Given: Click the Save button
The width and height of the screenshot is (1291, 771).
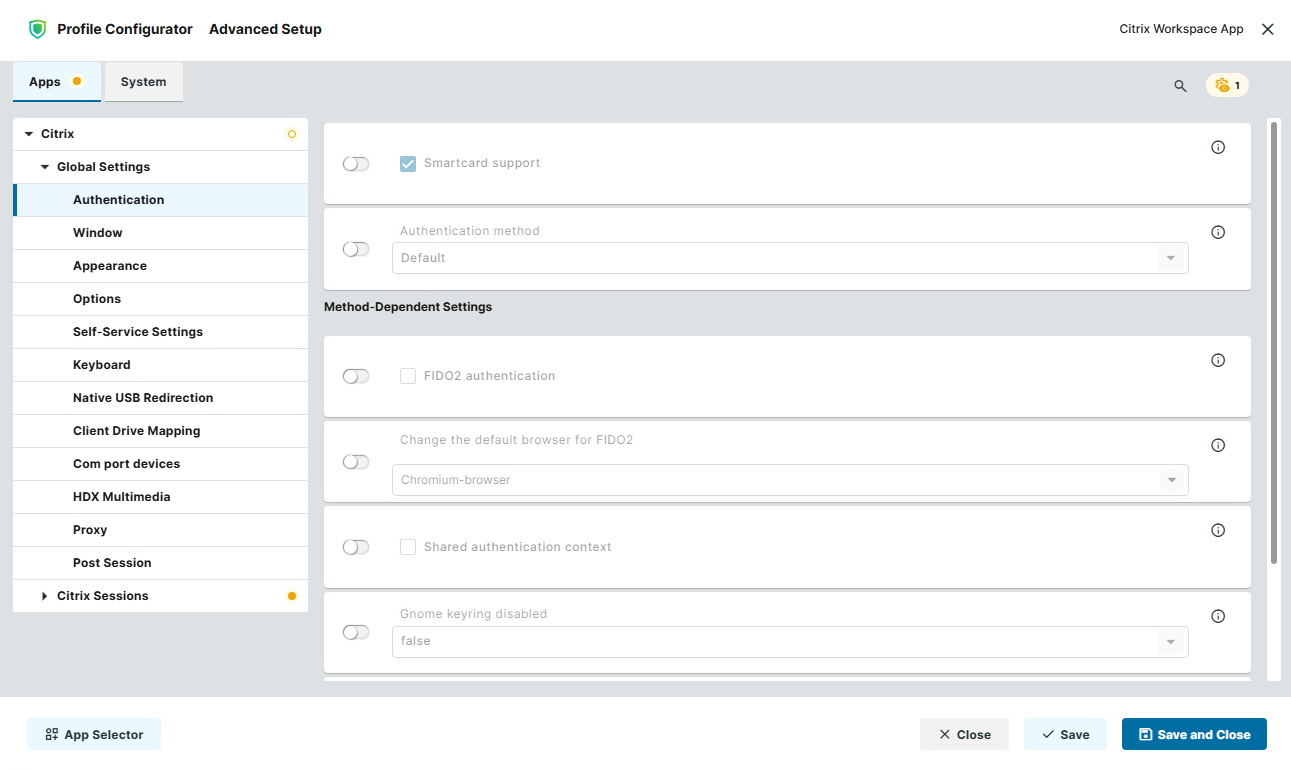Looking at the screenshot, I should pos(1065,734).
